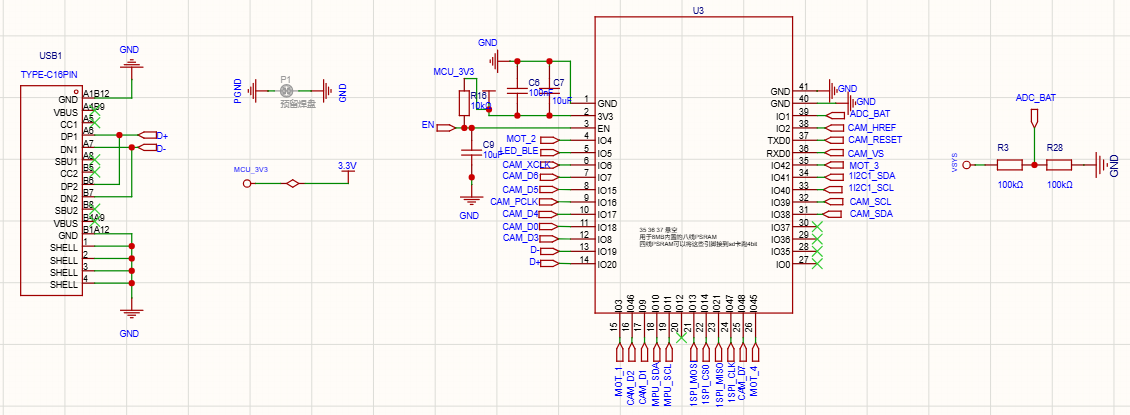Click the D- port at U3 pin 13
1130x415 pixels.
click(x=549, y=251)
